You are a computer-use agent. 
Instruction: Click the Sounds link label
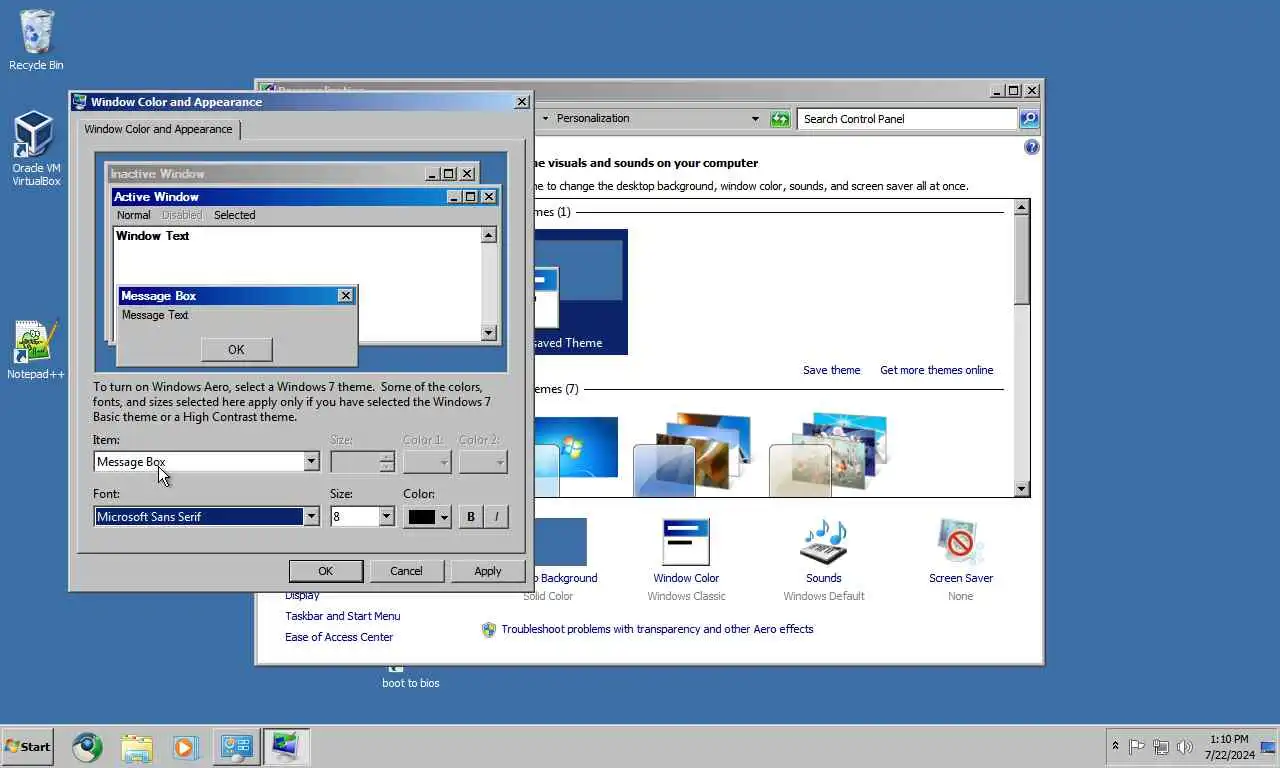click(x=824, y=578)
